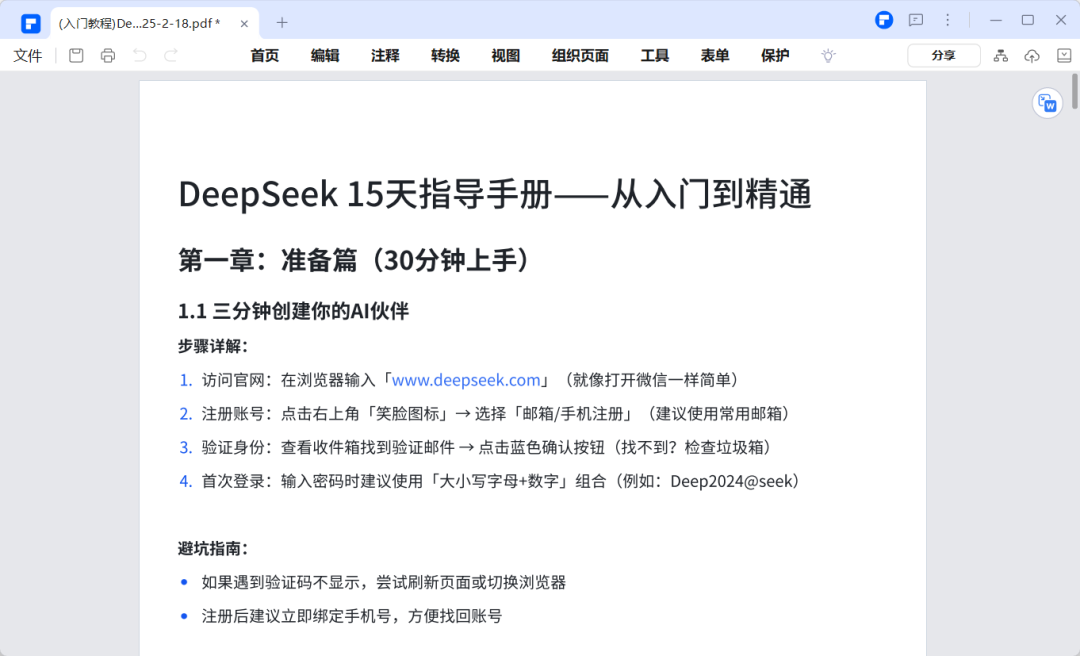Click subheading 1.1 三分钟创建你的AI伙伴
1080x656 pixels.
293,311
